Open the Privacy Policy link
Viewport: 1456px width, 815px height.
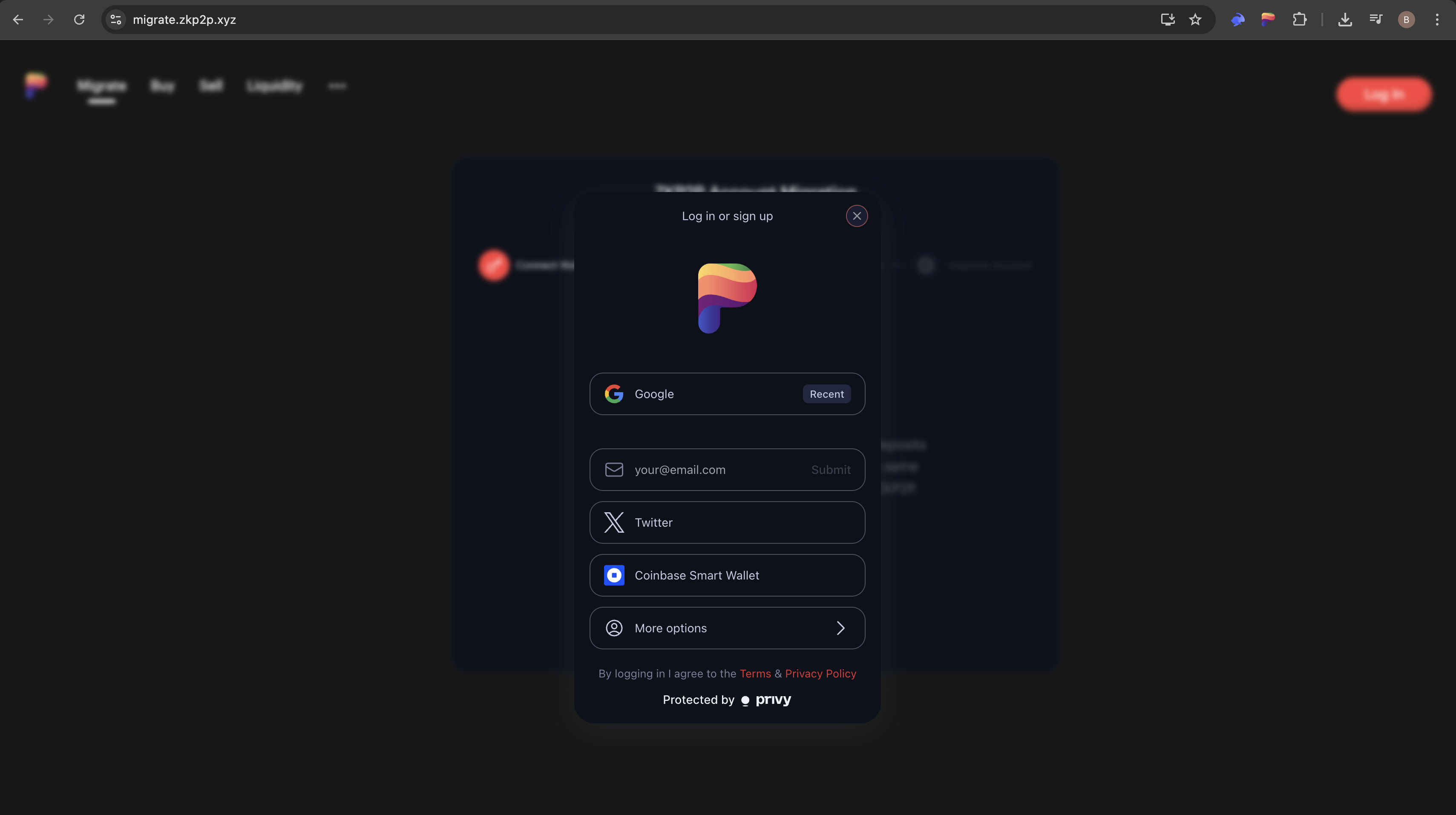click(x=821, y=674)
